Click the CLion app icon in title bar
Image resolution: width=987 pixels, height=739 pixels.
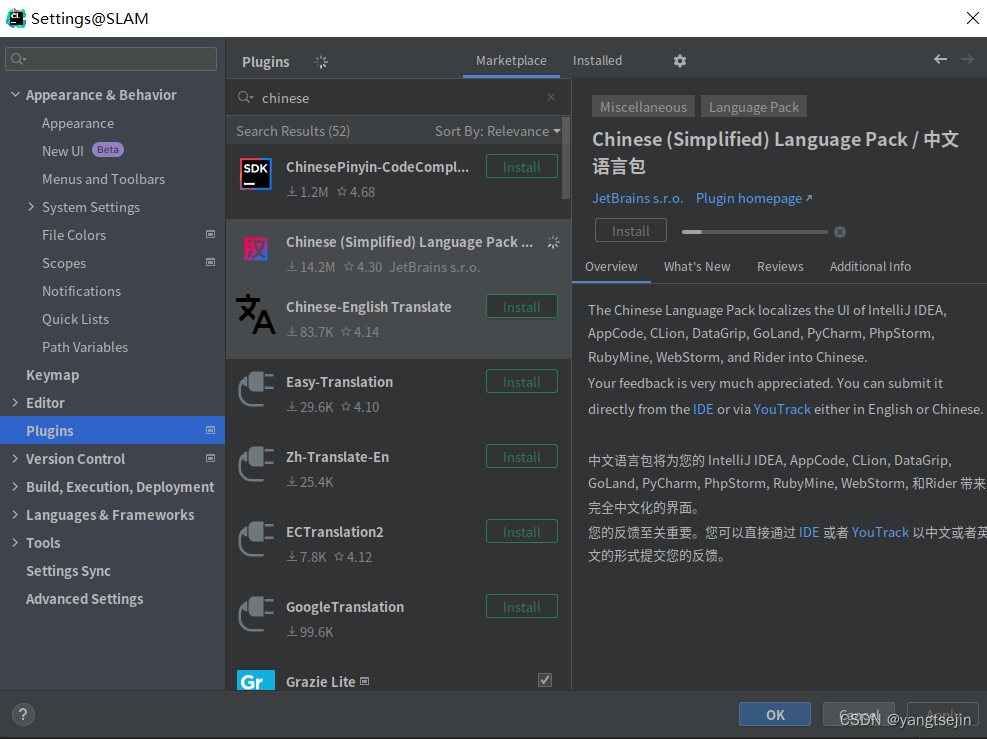(16, 18)
